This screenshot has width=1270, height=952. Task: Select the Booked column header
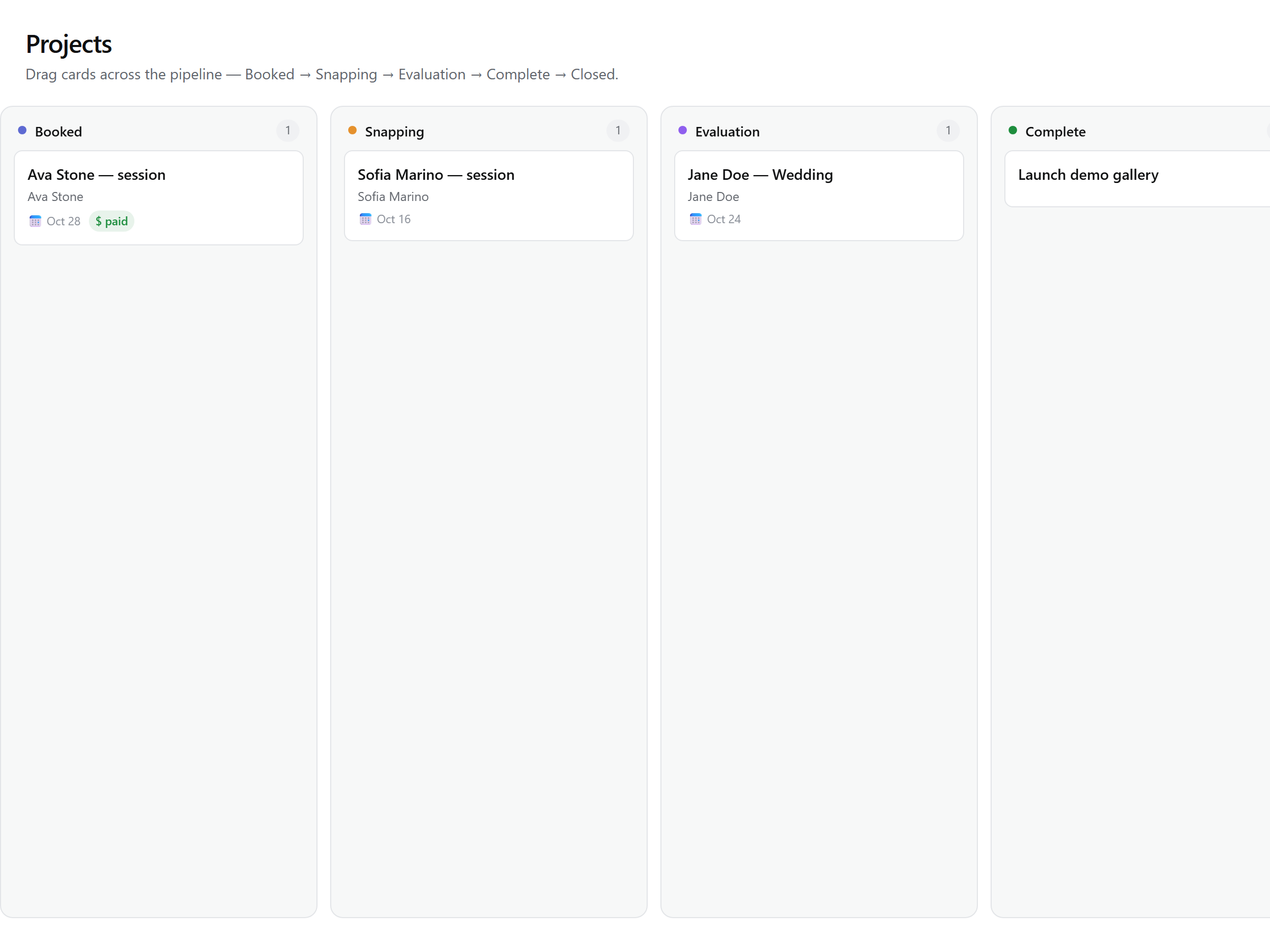click(x=59, y=132)
